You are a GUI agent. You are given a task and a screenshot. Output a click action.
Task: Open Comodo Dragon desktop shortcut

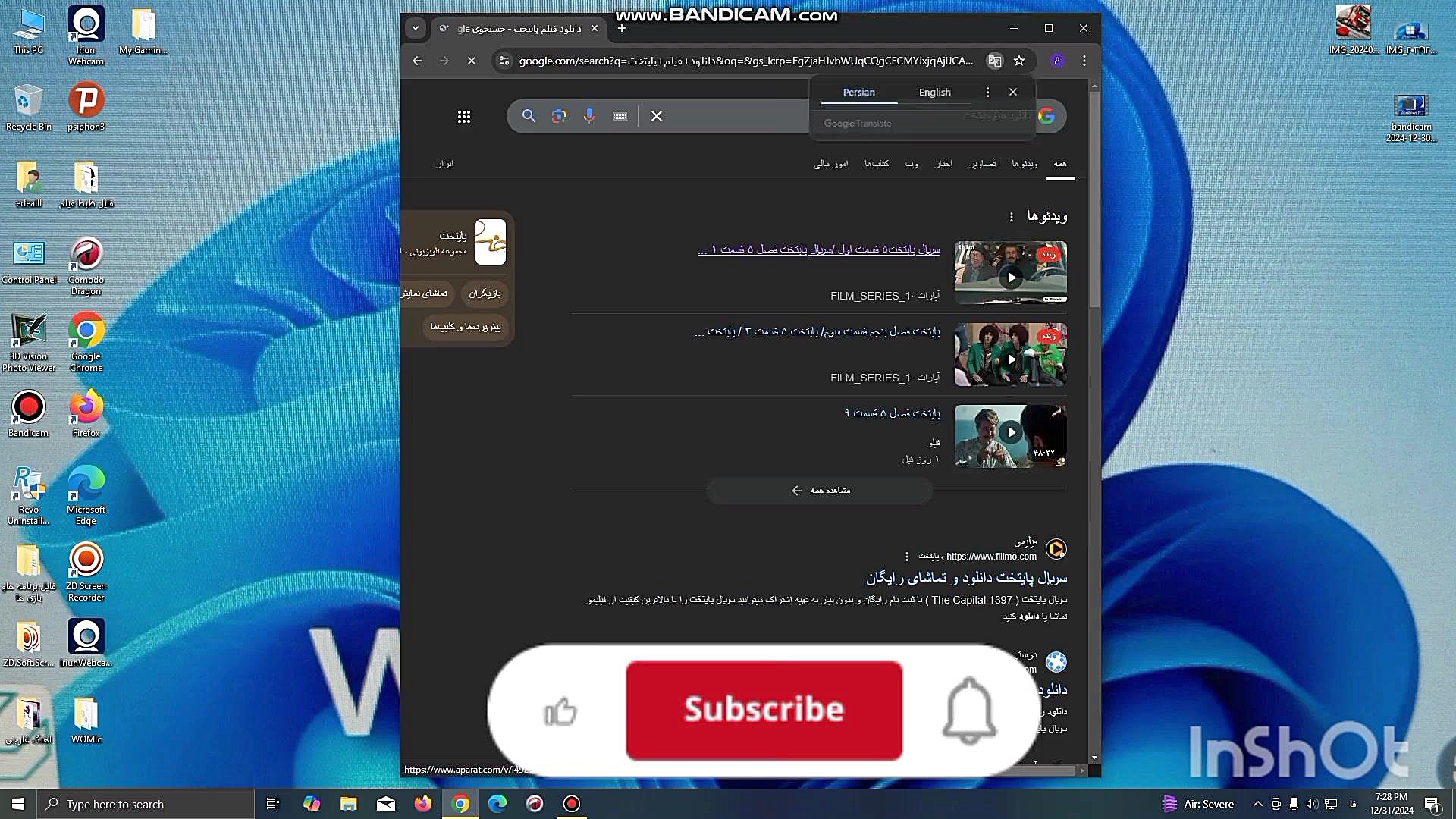pos(86,265)
